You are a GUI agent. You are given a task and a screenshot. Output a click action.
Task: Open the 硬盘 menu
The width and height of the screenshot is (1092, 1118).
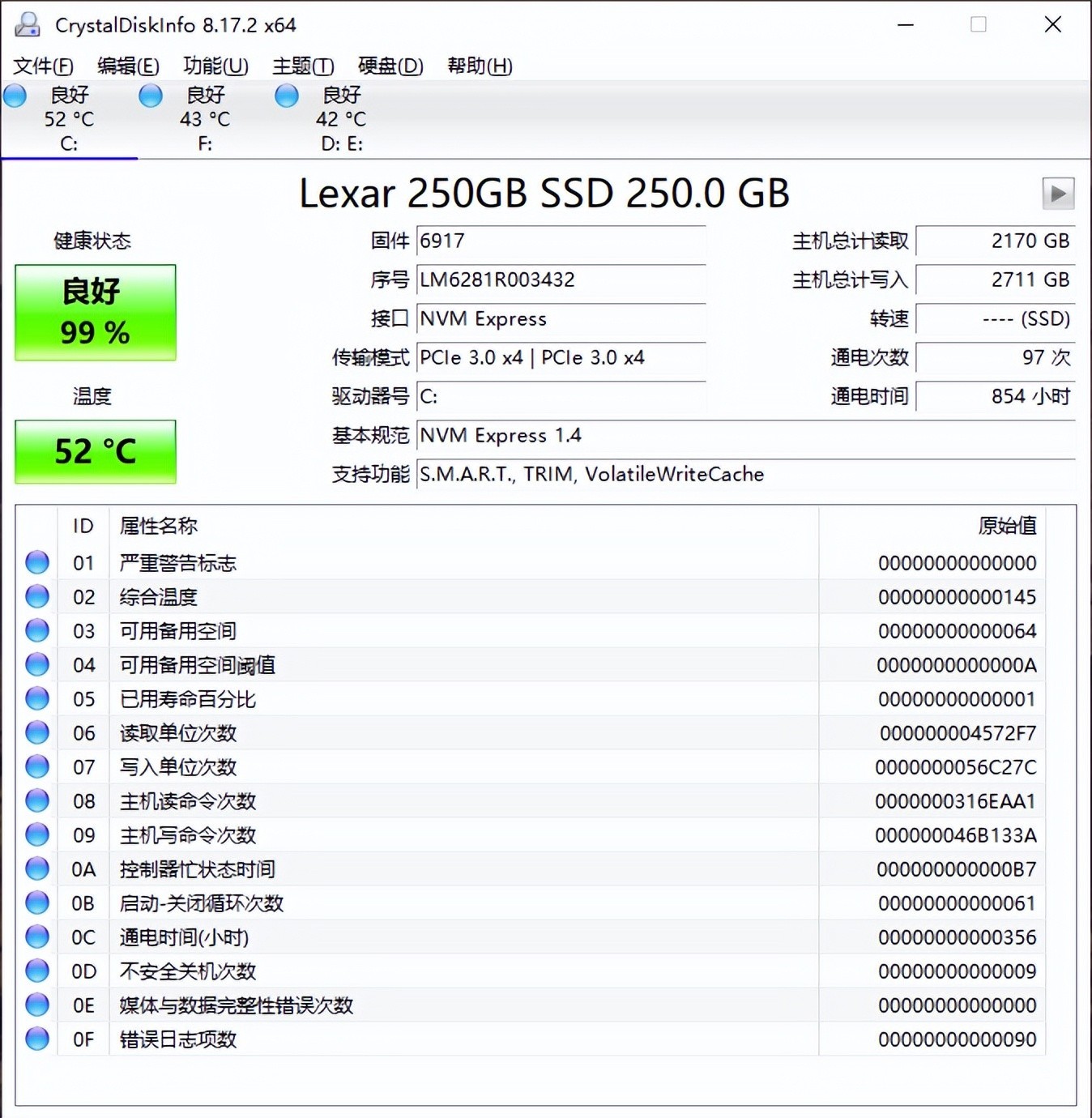point(389,66)
